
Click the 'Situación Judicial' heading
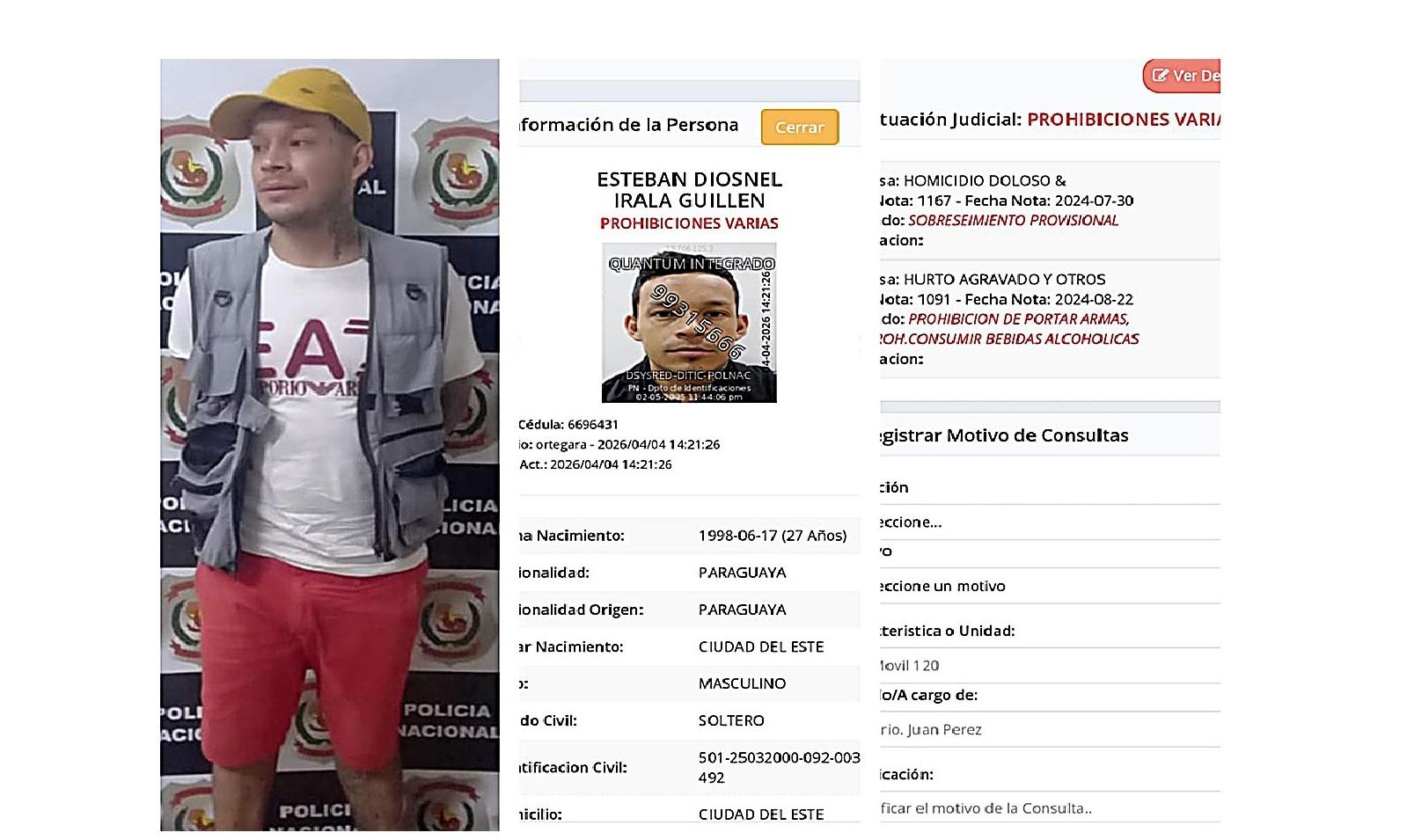tap(950, 120)
